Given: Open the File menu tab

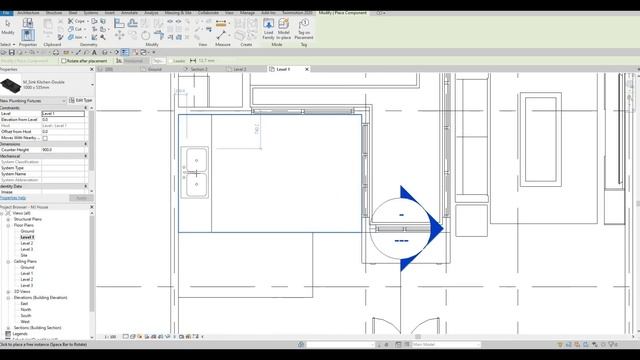Looking at the screenshot, I should 7,13.
